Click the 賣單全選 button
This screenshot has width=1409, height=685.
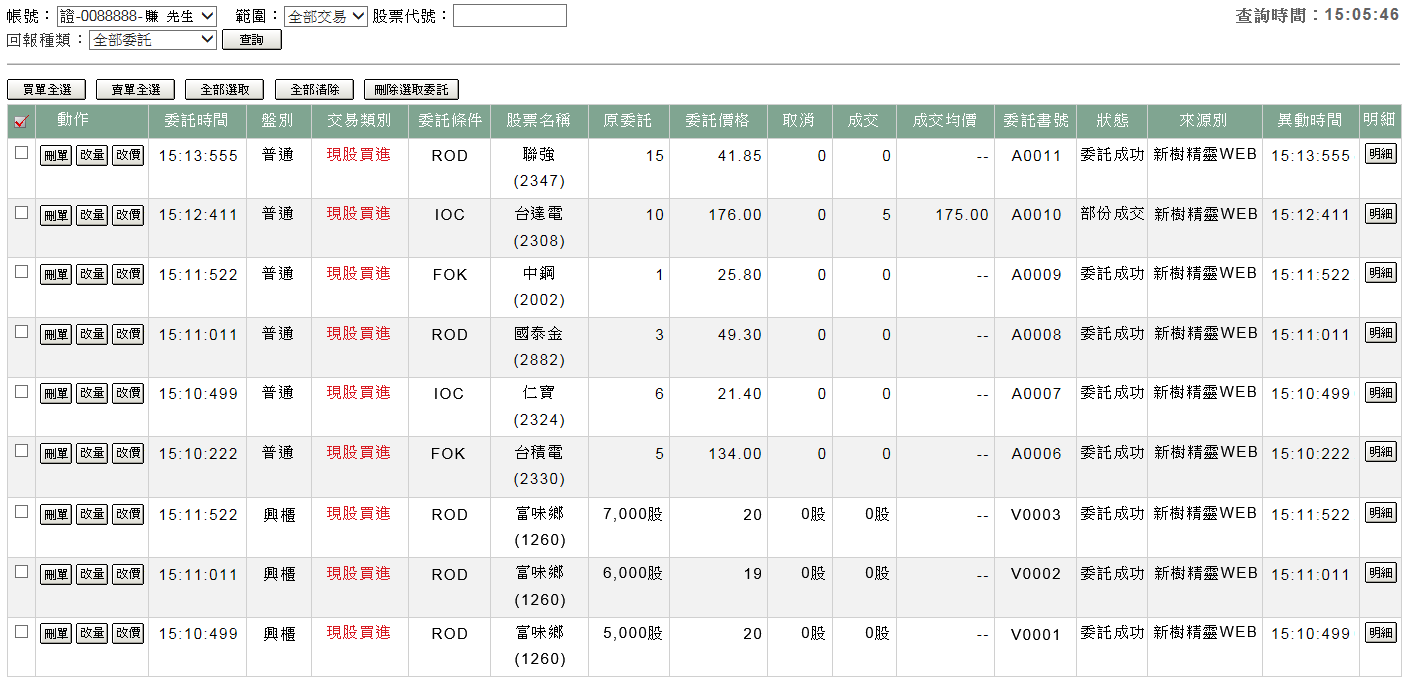pos(135,90)
